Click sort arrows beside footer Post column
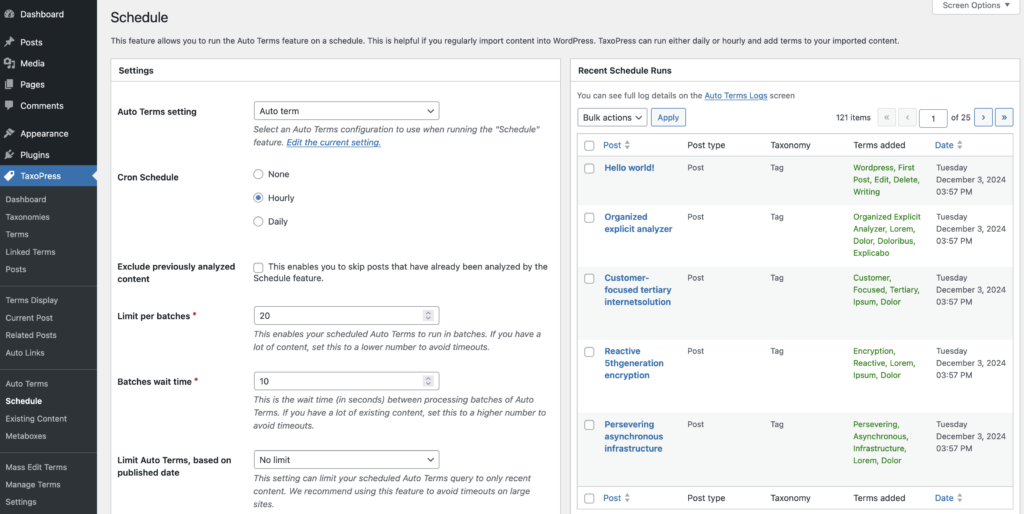This screenshot has height=514, width=1024. pos(628,498)
